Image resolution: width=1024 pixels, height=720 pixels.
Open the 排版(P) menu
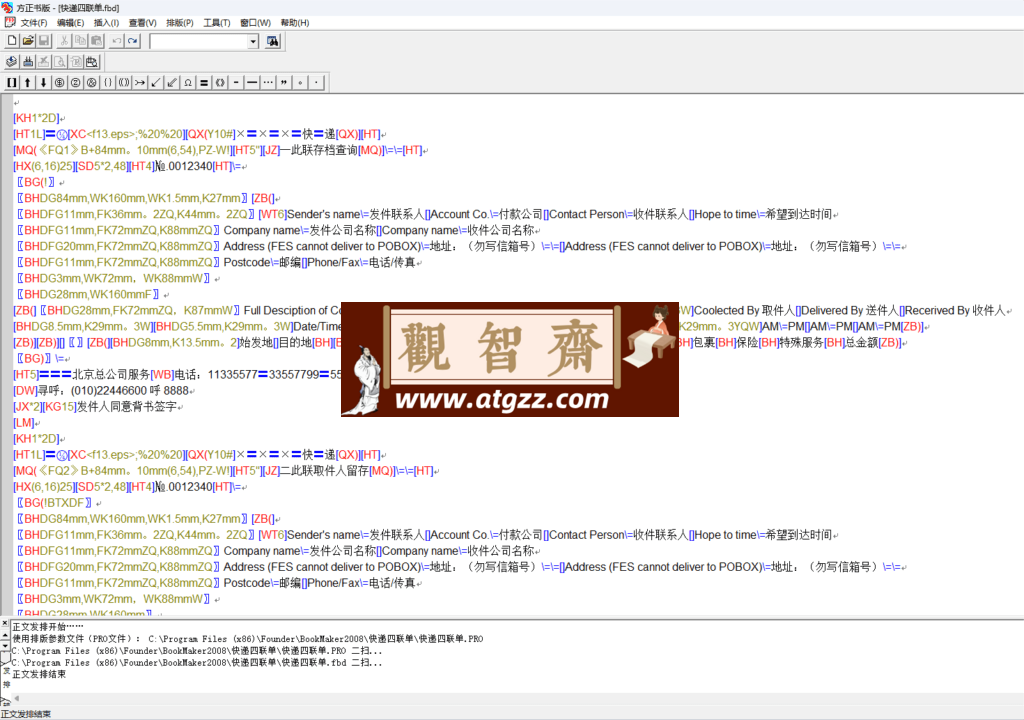click(180, 23)
